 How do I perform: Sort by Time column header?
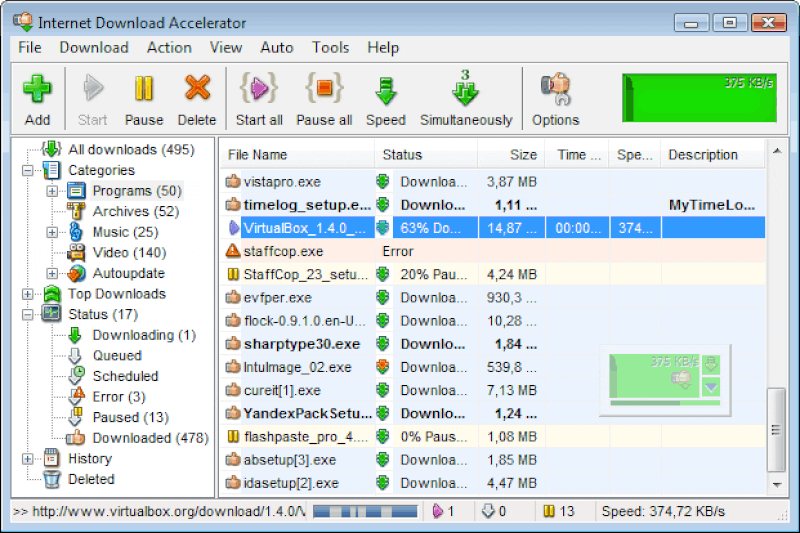coord(577,155)
